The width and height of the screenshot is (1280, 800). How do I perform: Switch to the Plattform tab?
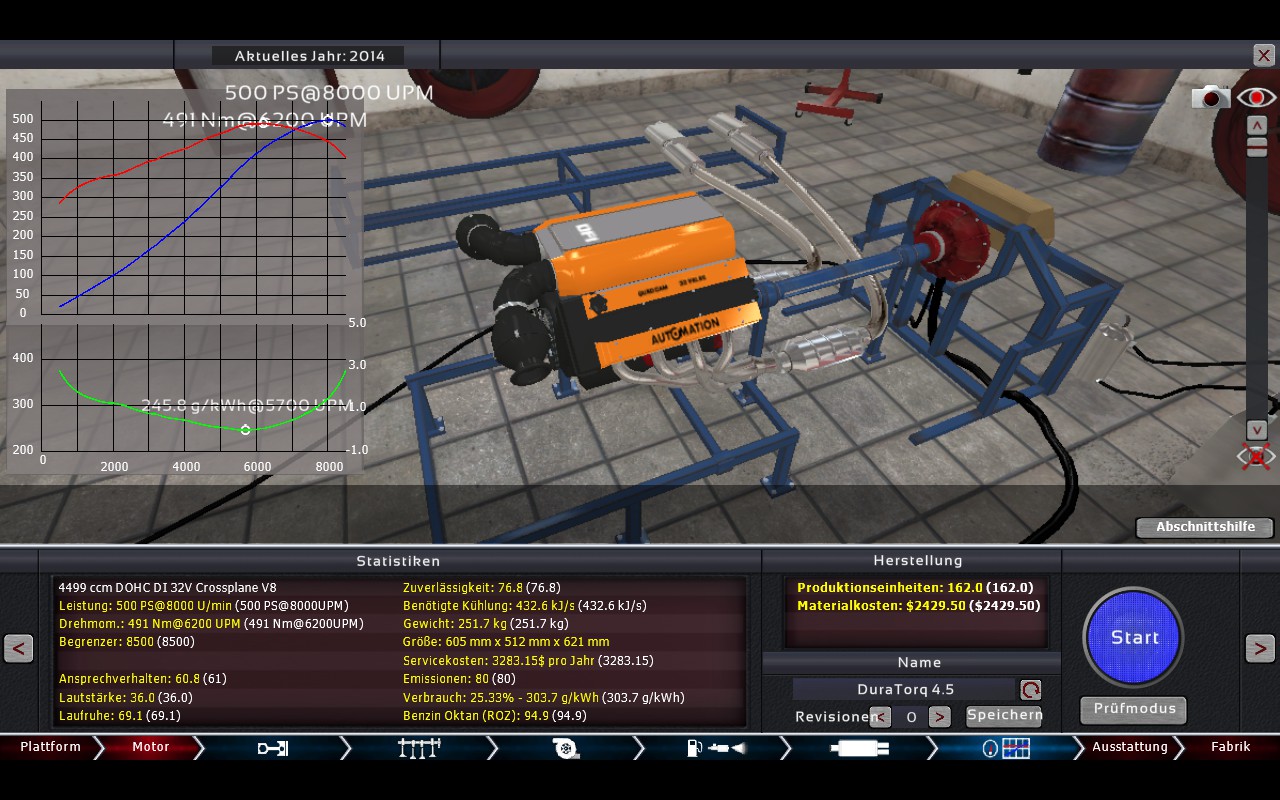(50, 747)
